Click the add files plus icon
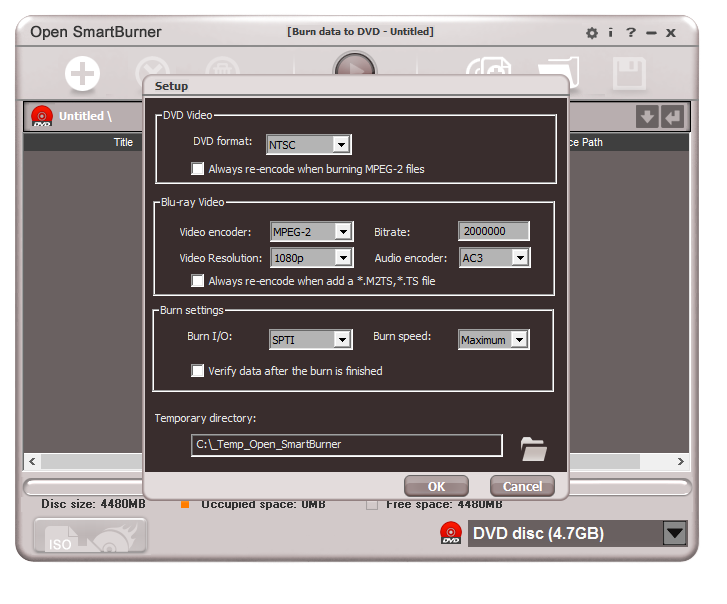 click(83, 74)
